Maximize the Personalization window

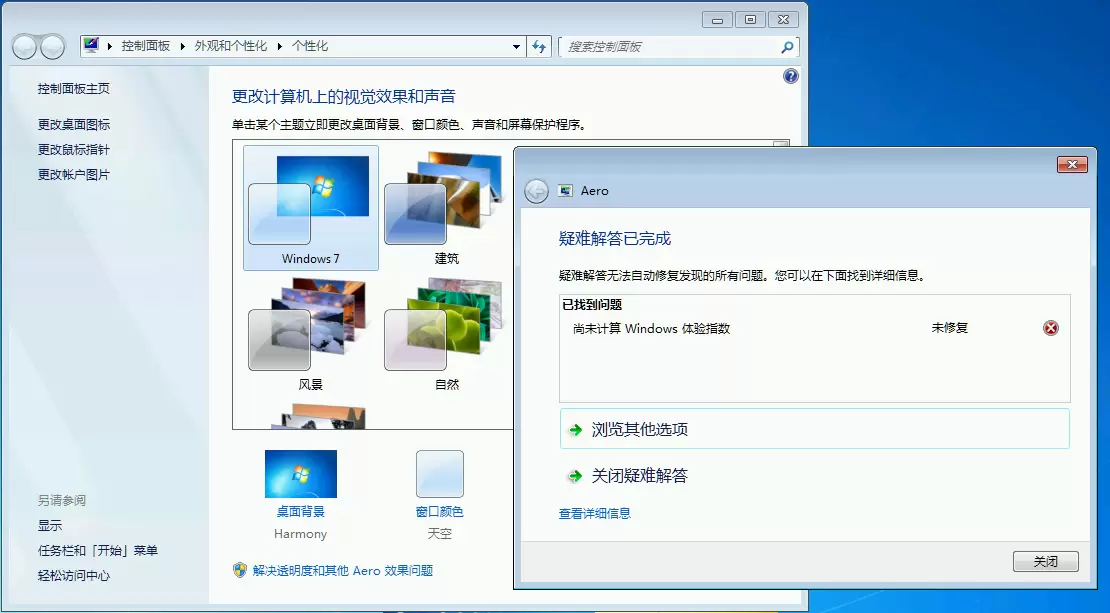[750, 20]
